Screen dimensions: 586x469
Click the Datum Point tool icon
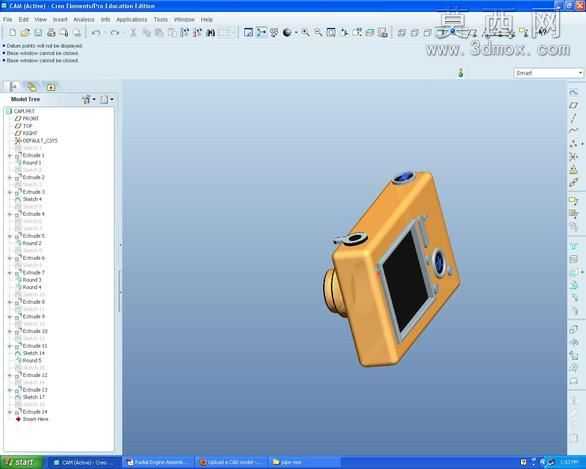574,144
